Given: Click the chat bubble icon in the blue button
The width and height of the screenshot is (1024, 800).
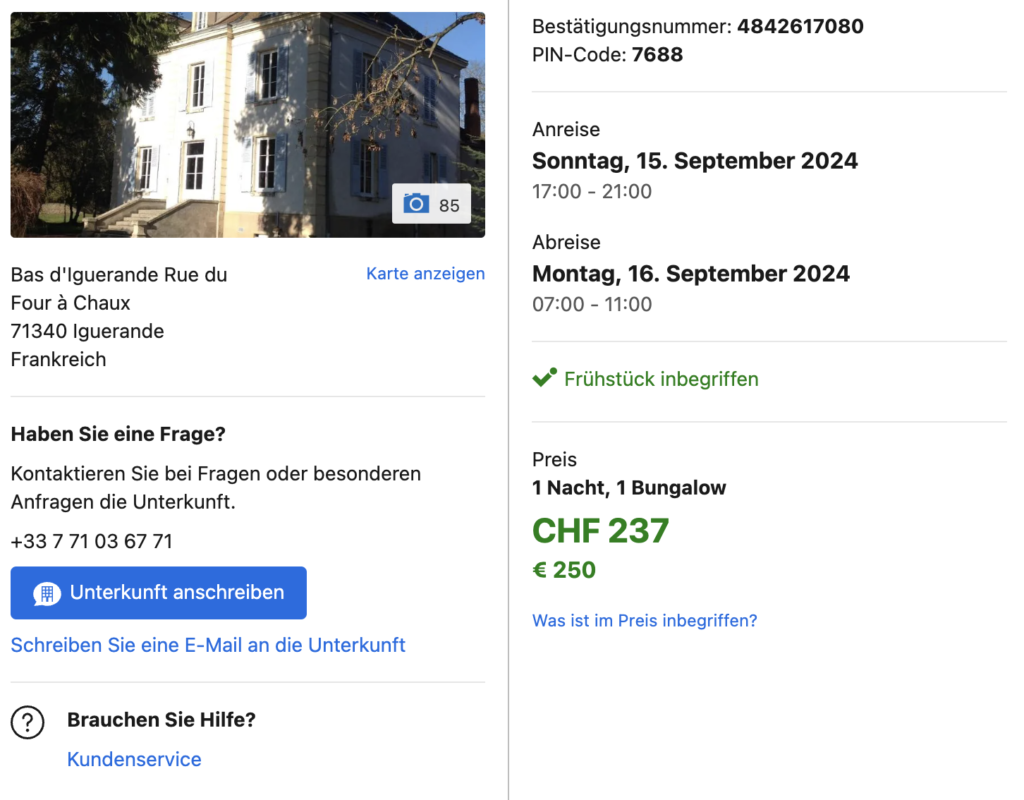Looking at the screenshot, I should [x=46, y=593].
